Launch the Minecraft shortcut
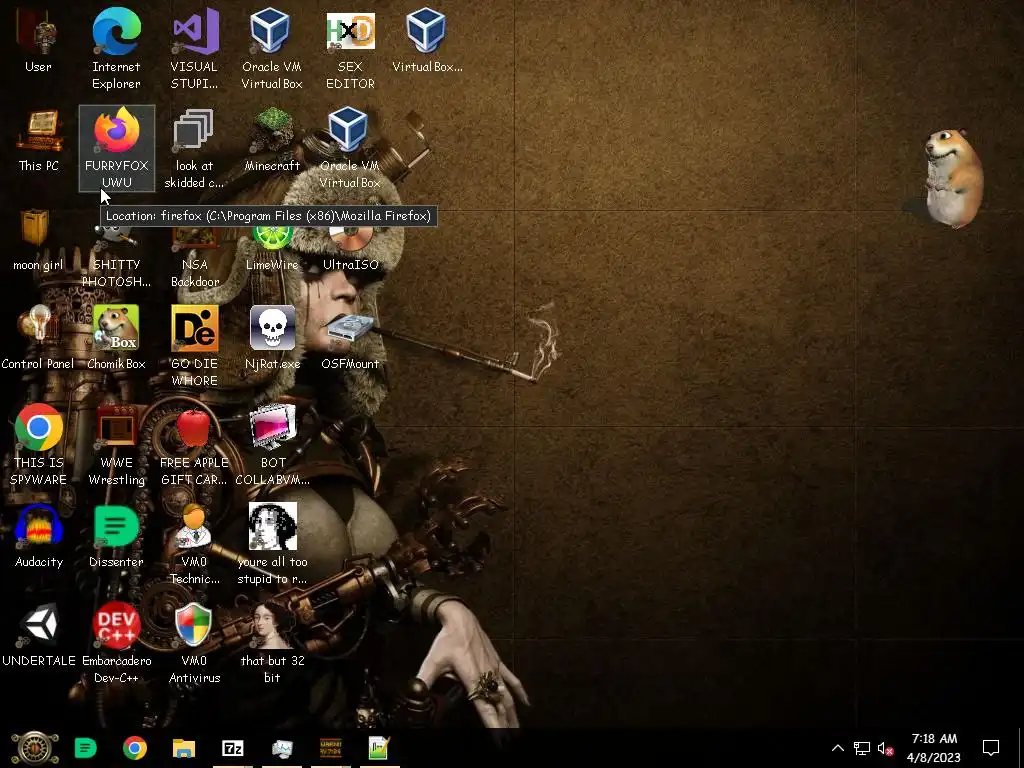Image resolution: width=1024 pixels, height=768 pixels. [x=272, y=140]
